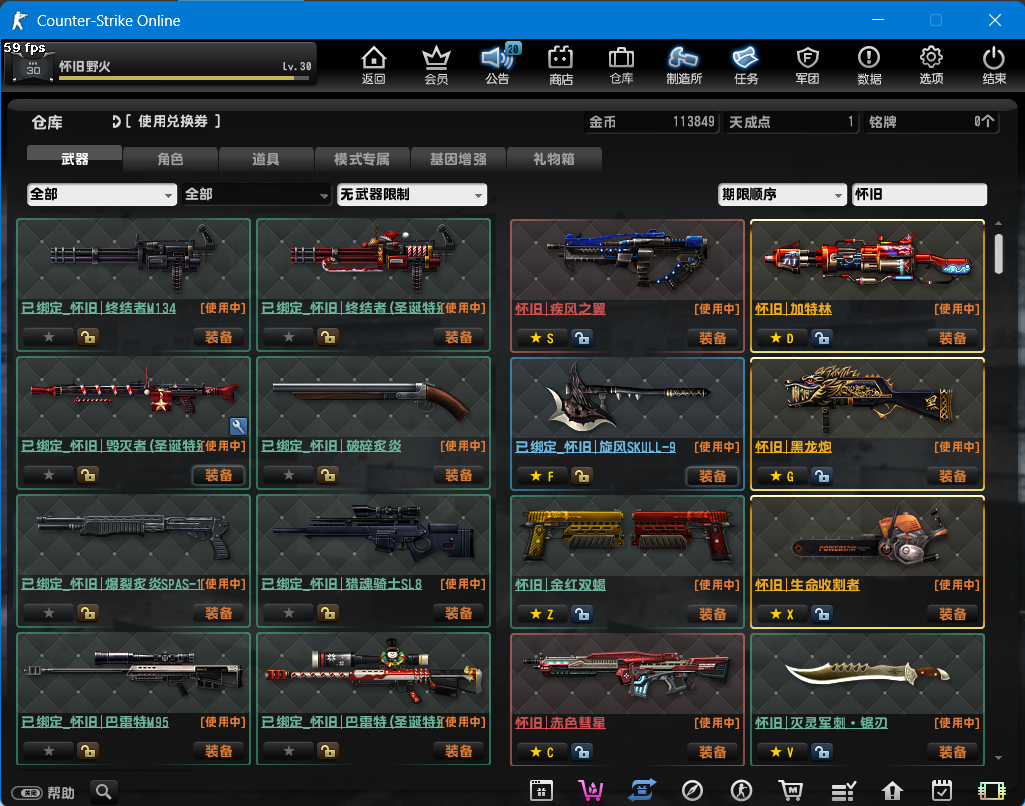Screen dimensions: 1025x806
Task: Click the 返回 home icon
Action: tap(373, 65)
